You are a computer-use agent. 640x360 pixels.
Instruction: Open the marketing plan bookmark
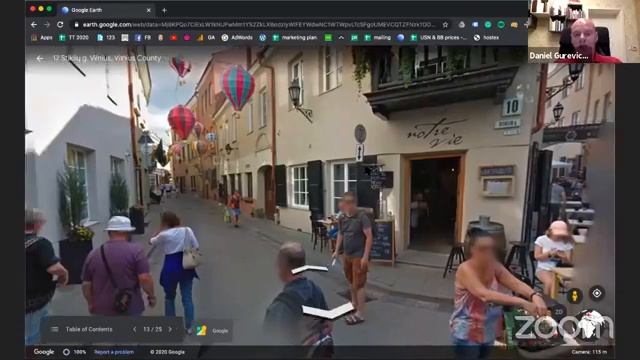click(295, 38)
